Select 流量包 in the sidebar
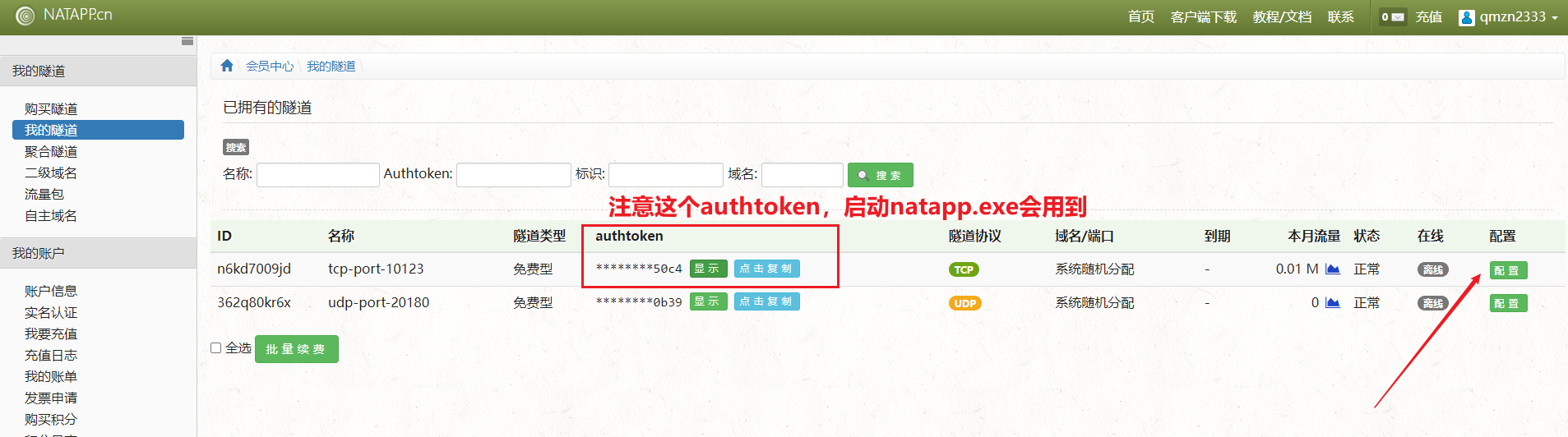1568x437 pixels. click(x=44, y=194)
